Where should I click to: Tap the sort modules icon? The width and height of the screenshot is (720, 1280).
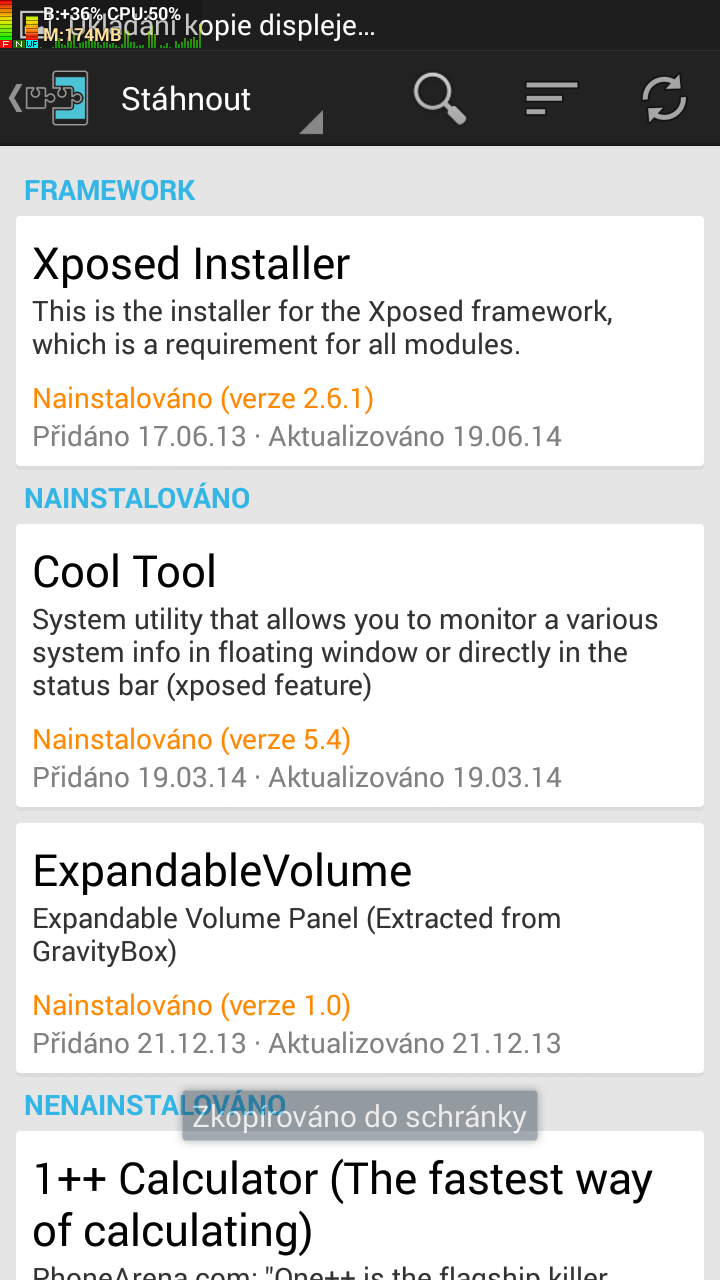point(551,99)
